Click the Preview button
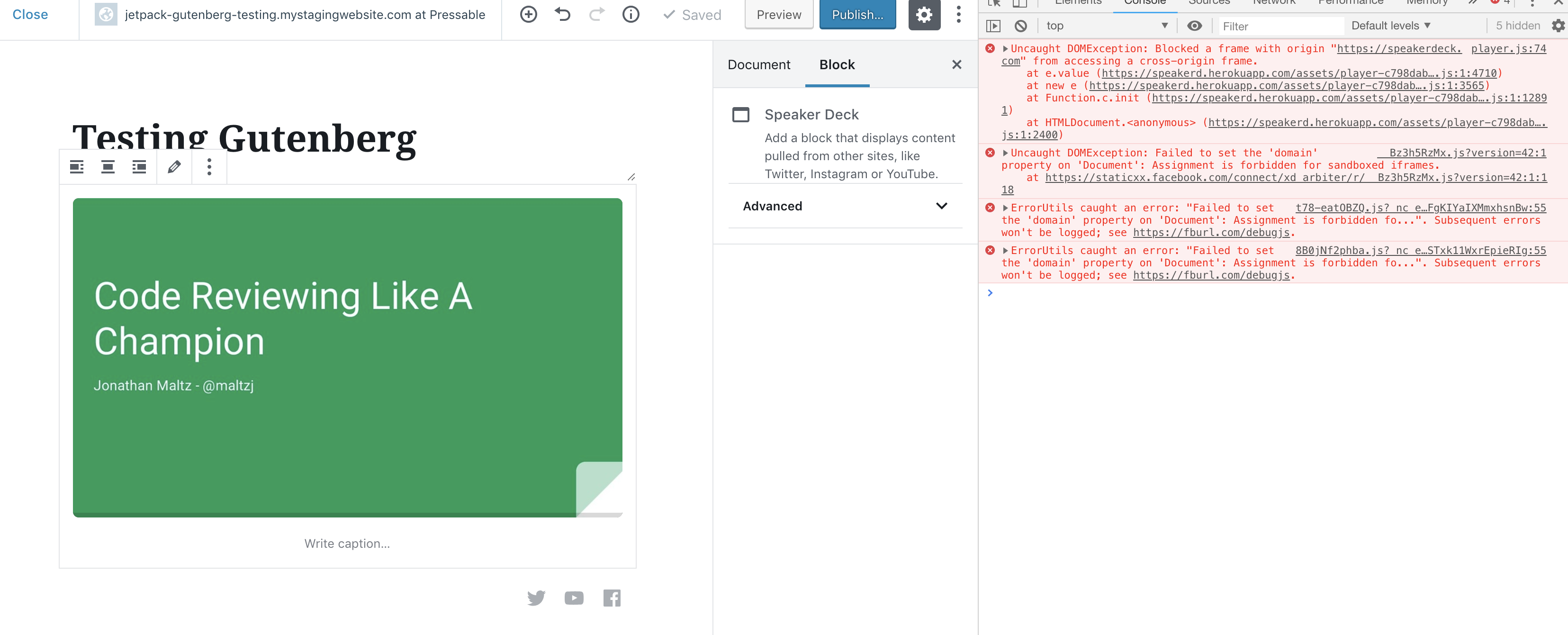 coord(778,15)
